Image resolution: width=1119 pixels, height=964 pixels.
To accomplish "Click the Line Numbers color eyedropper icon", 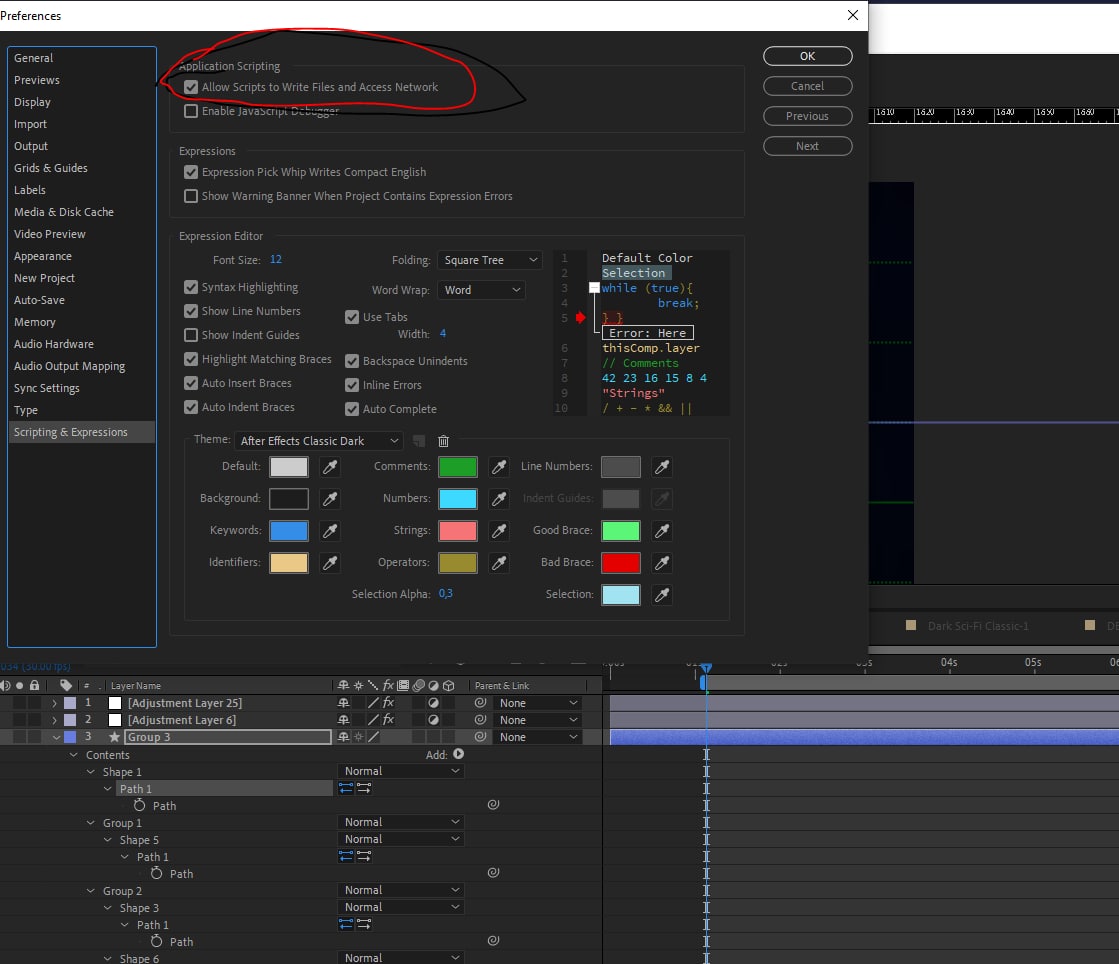I will click(x=662, y=467).
